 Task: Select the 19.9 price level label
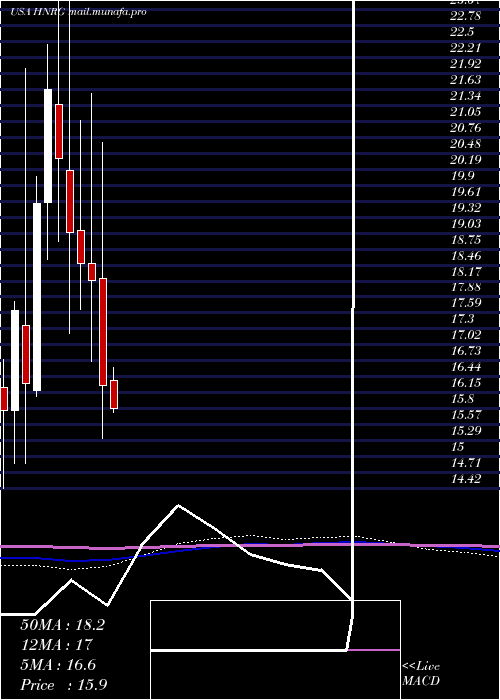462,176
